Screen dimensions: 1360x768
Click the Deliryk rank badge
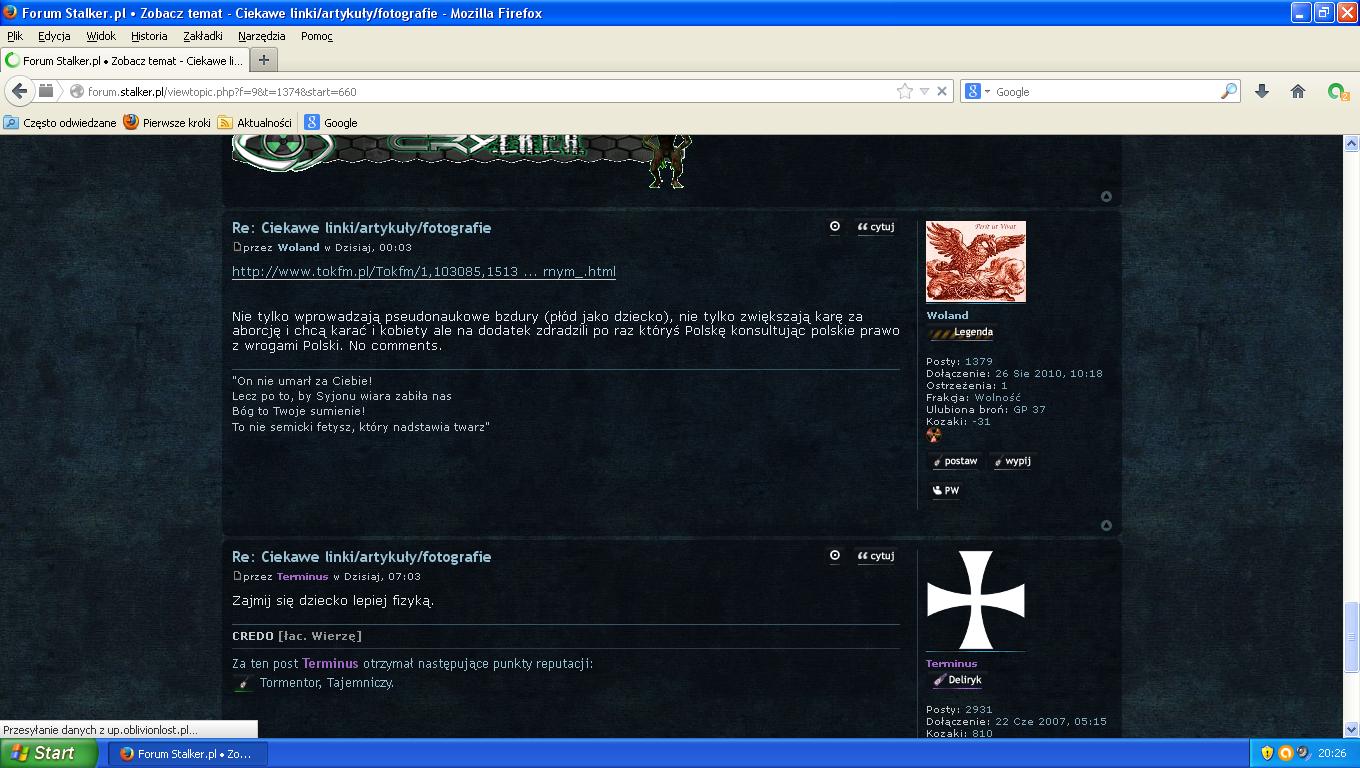pos(957,680)
